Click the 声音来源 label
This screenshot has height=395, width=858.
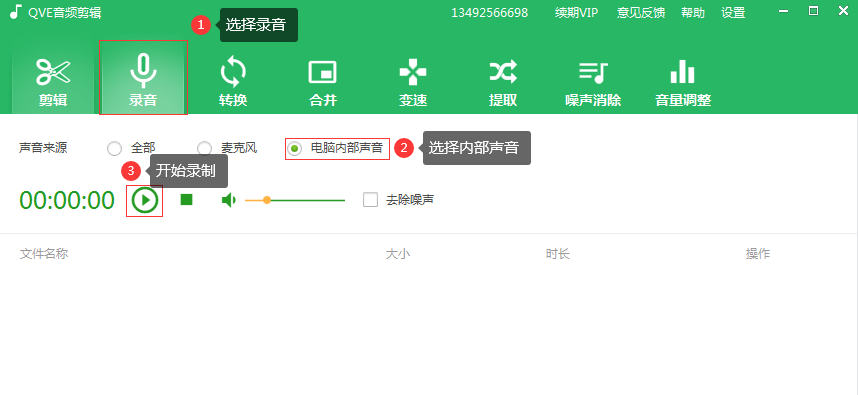43,148
